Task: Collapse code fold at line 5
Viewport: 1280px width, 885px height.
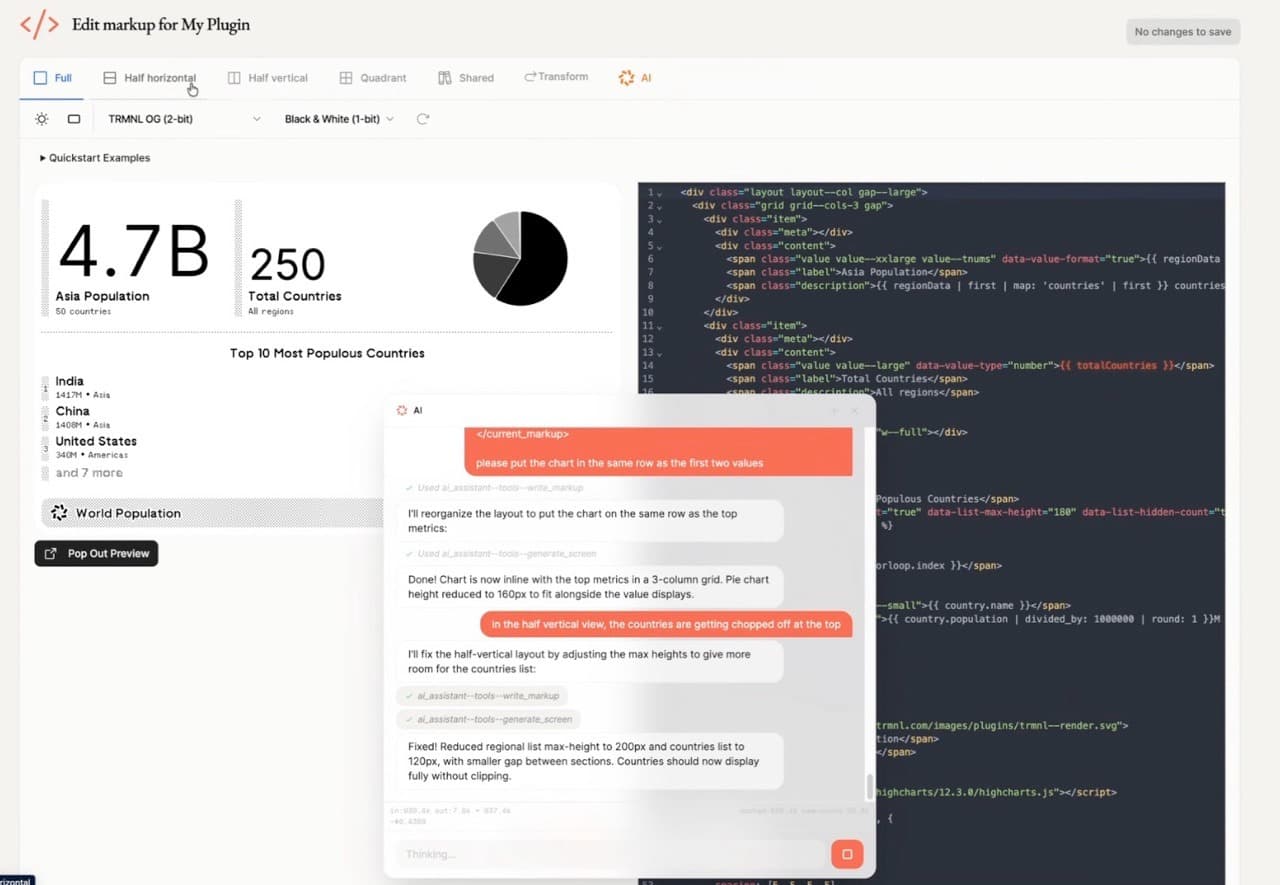Action: pyautogui.click(x=661, y=246)
